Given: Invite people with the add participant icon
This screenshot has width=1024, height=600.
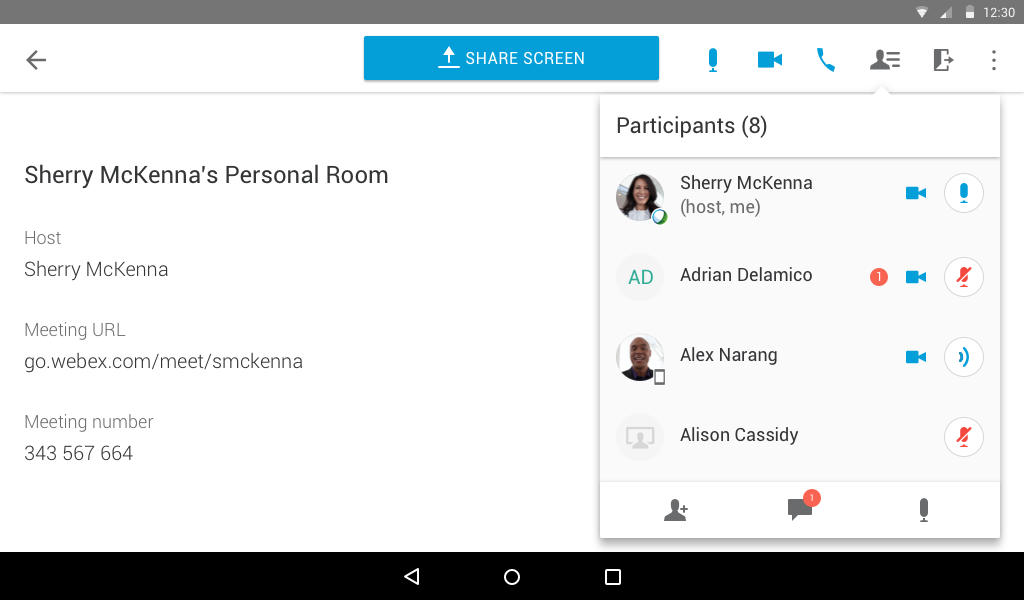Looking at the screenshot, I should point(675,509).
